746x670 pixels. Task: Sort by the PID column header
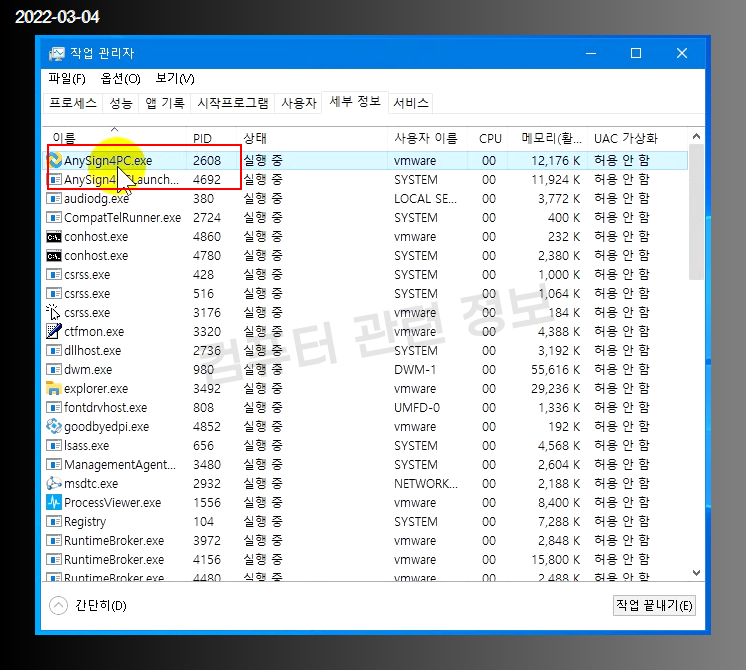point(212,138)
